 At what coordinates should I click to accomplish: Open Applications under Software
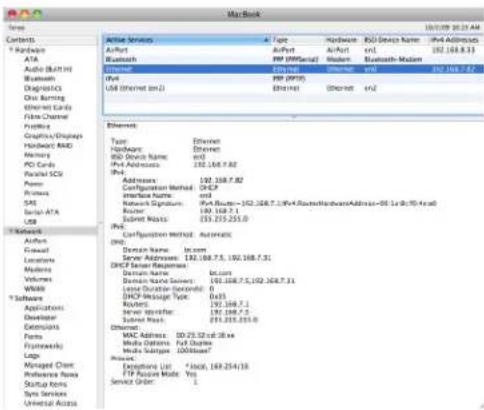(44, 308)
